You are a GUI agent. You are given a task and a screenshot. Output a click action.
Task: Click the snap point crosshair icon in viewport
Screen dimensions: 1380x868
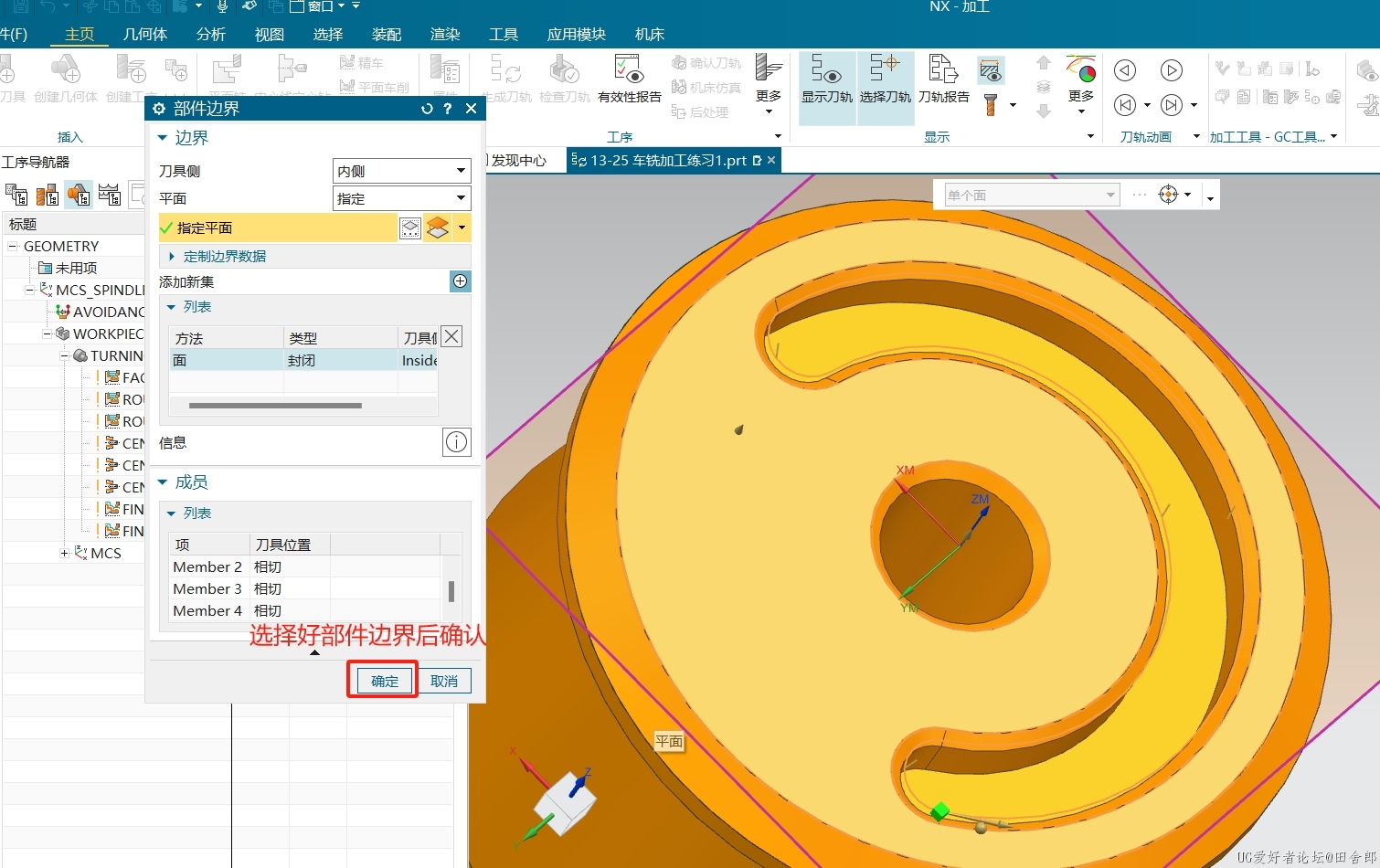(x=1168, y=195)
